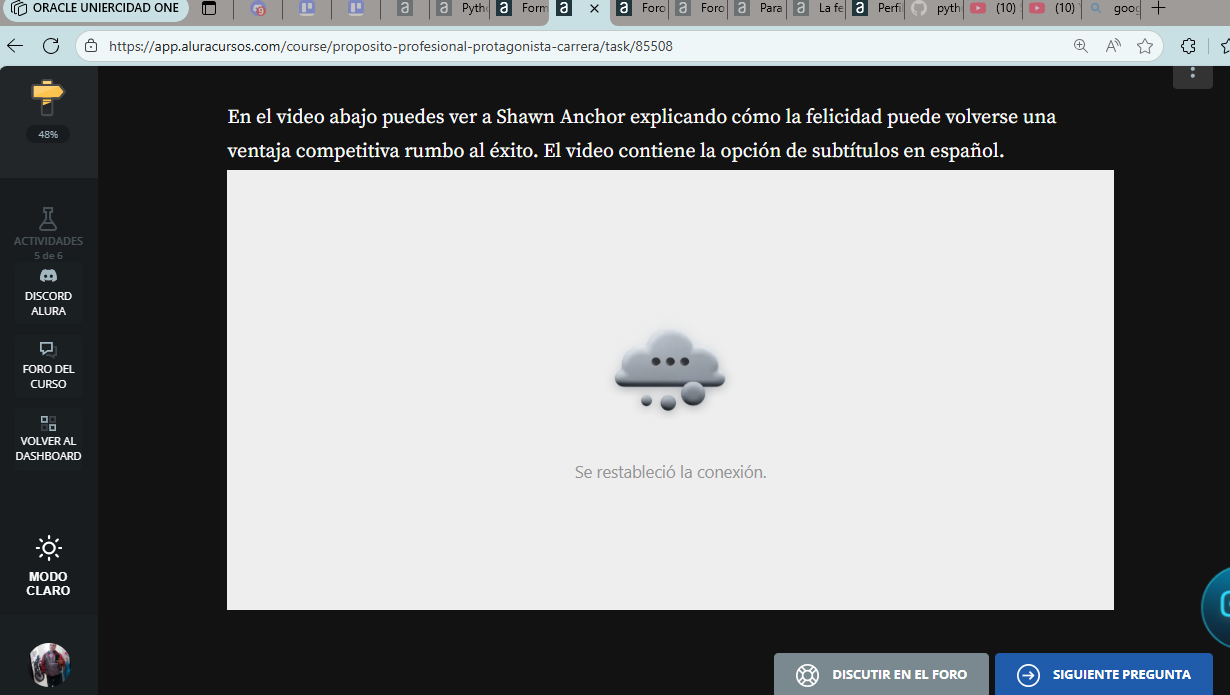
Task: Click the Discutir en el Foro button
Action: point(880,676)
